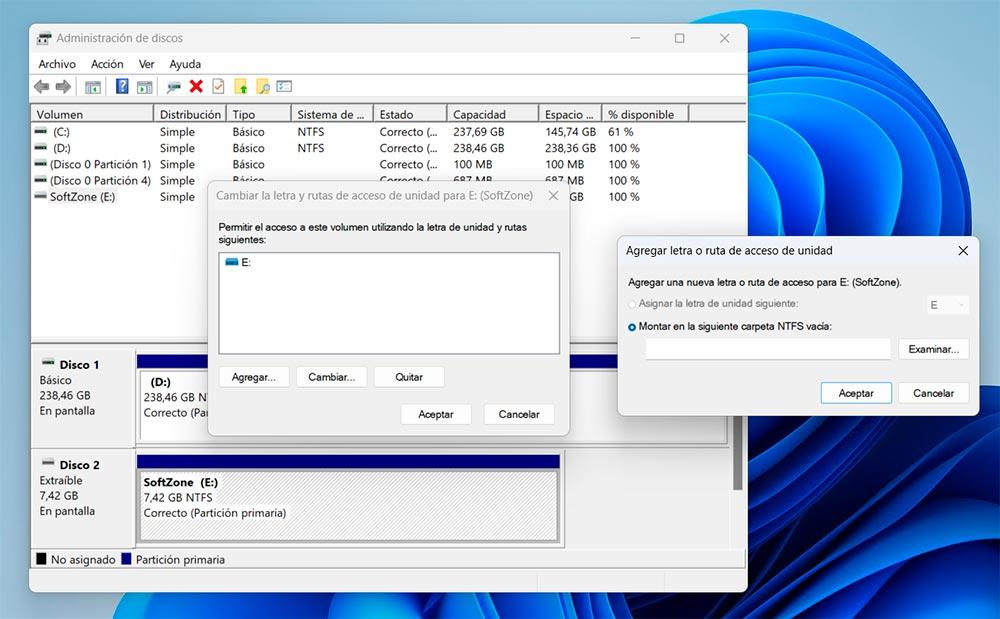Click the back navigation arrow in the toolbar
This screenshot has height=619, width=1000.
click(x=42, y=86)
